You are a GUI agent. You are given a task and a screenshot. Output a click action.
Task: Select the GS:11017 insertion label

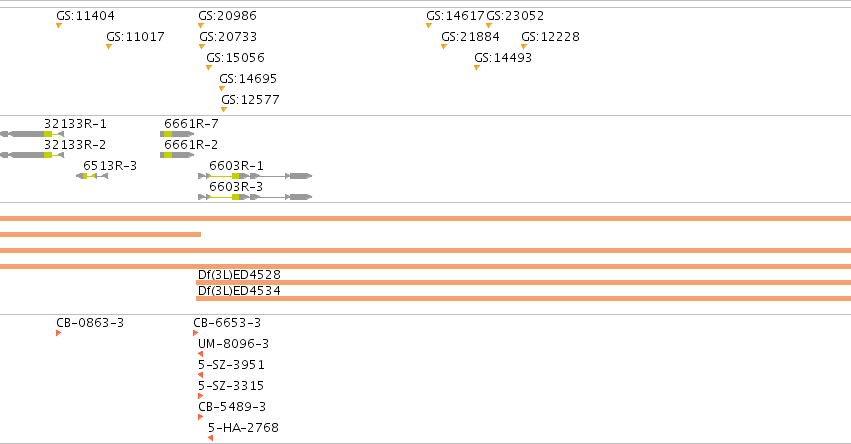pyautogui.click(x=135, y=37)
